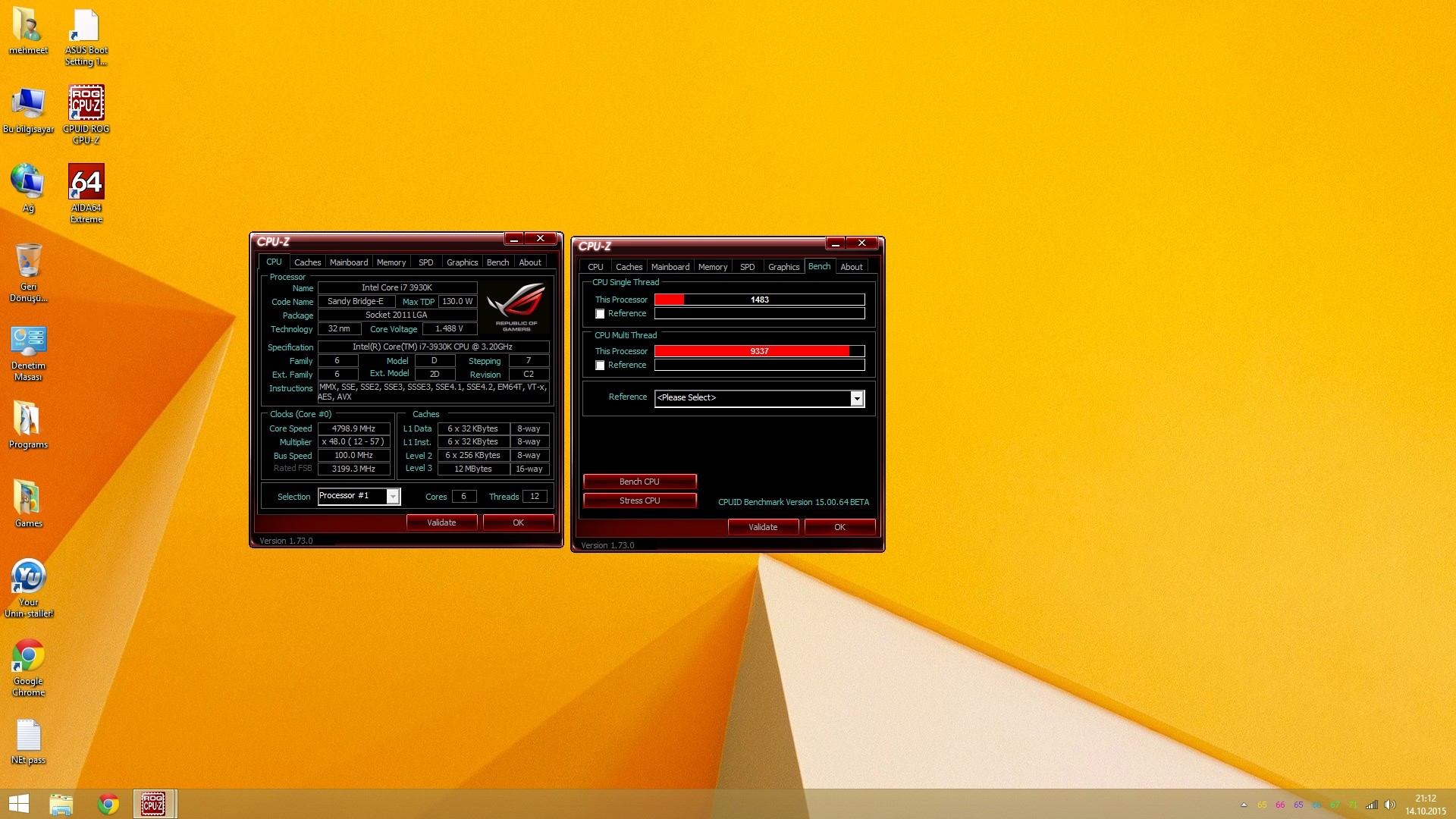Launch CPUID ROG CPU-Z desktop shortcut
This screenshot has height=819, width=1456.
86,114
